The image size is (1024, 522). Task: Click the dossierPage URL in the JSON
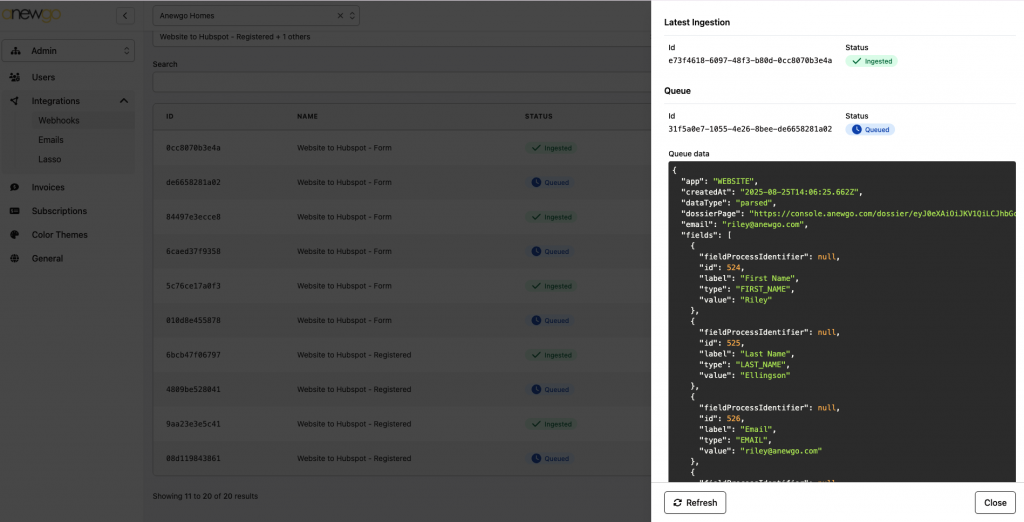click(882, 214)
